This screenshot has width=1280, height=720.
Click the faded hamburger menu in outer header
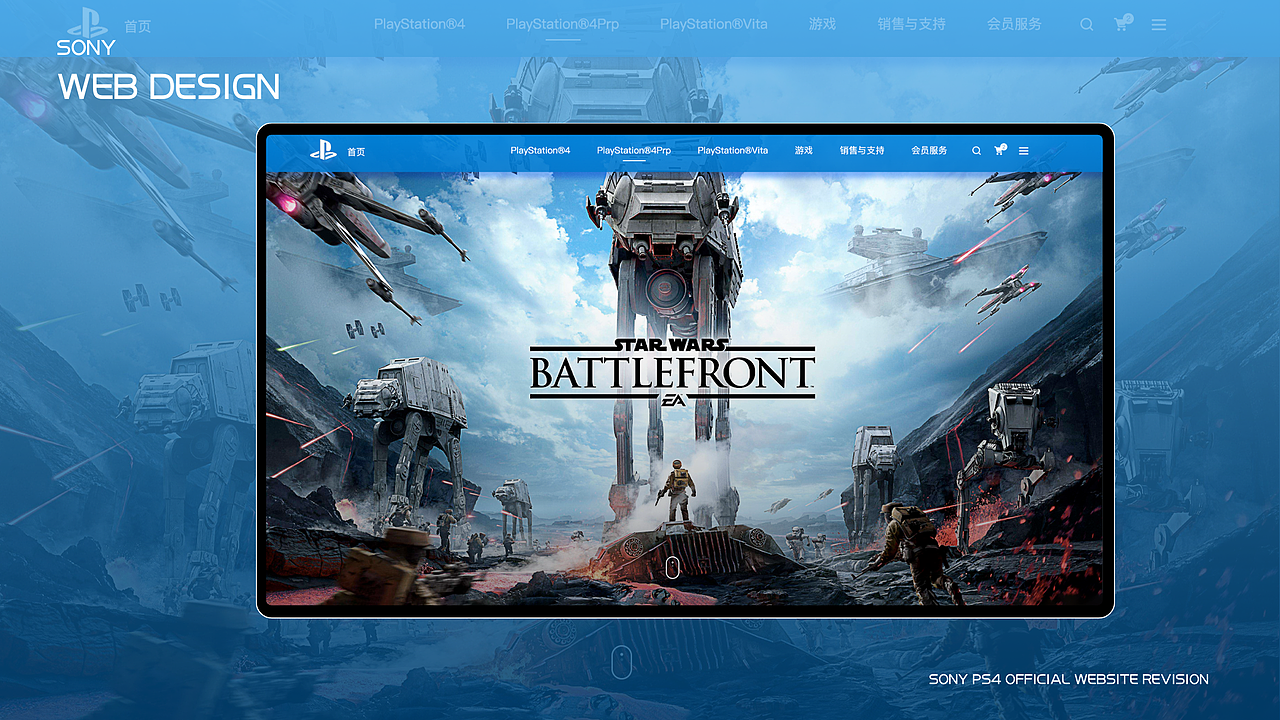coord(1159,24)
